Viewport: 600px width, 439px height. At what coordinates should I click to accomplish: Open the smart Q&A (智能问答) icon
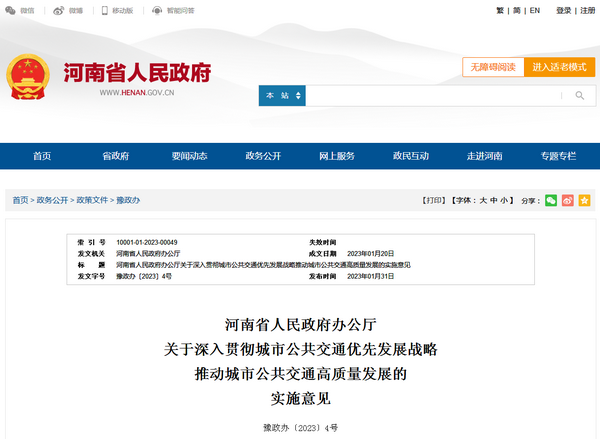pos(157,10)
